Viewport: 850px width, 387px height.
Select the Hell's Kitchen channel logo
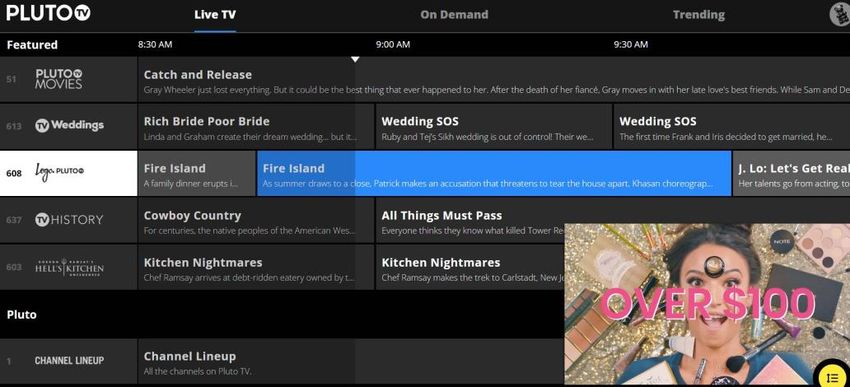tap(69, 267)
